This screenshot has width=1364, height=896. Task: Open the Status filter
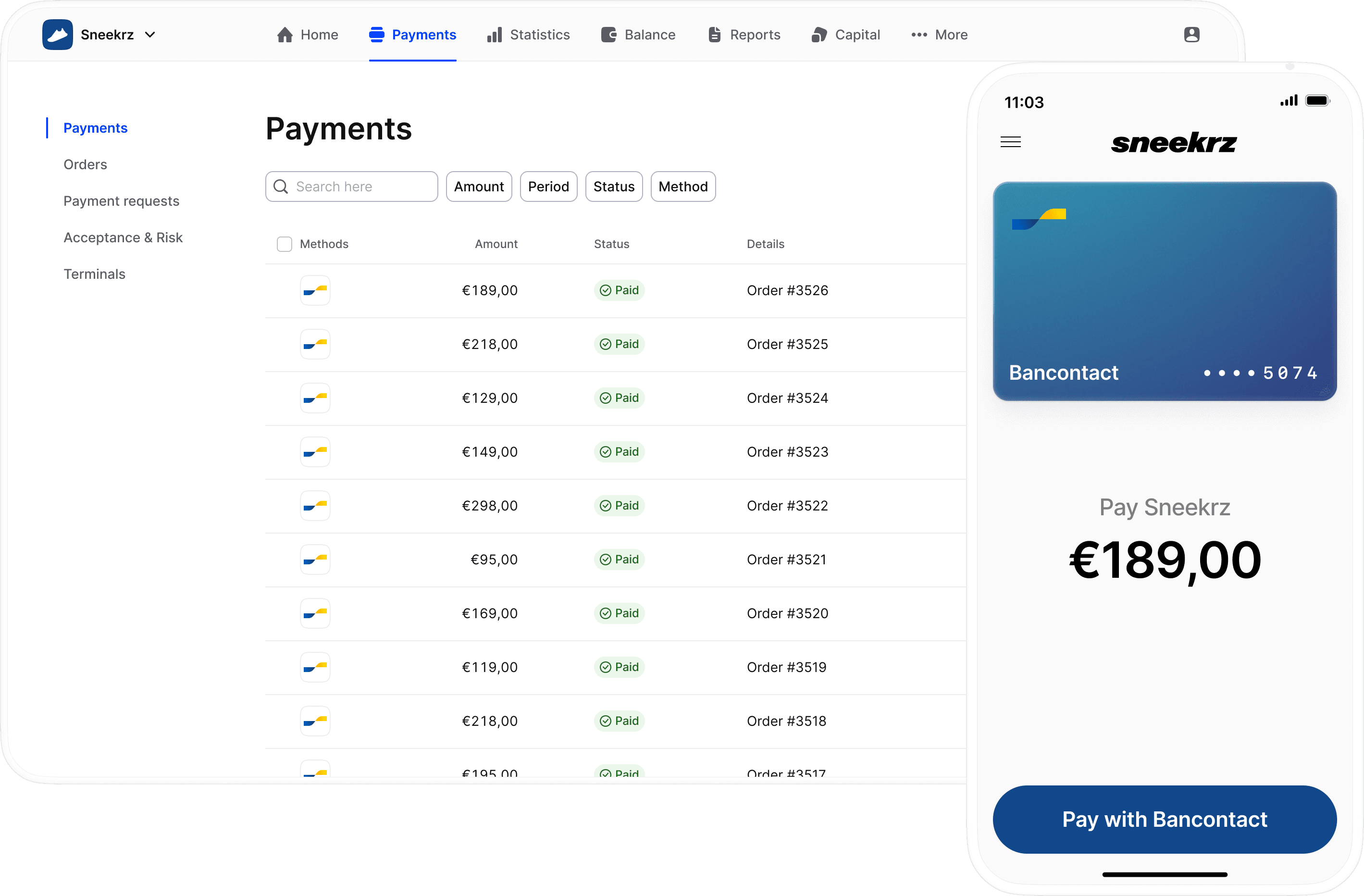coord(614,187)
